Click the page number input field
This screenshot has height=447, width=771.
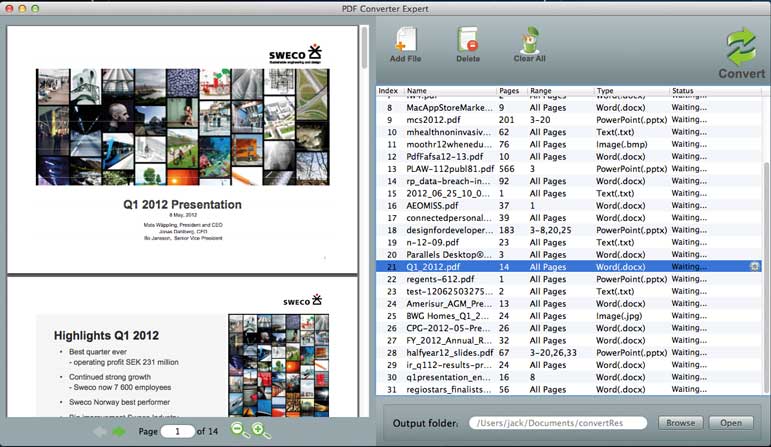[x=177, y=431]
